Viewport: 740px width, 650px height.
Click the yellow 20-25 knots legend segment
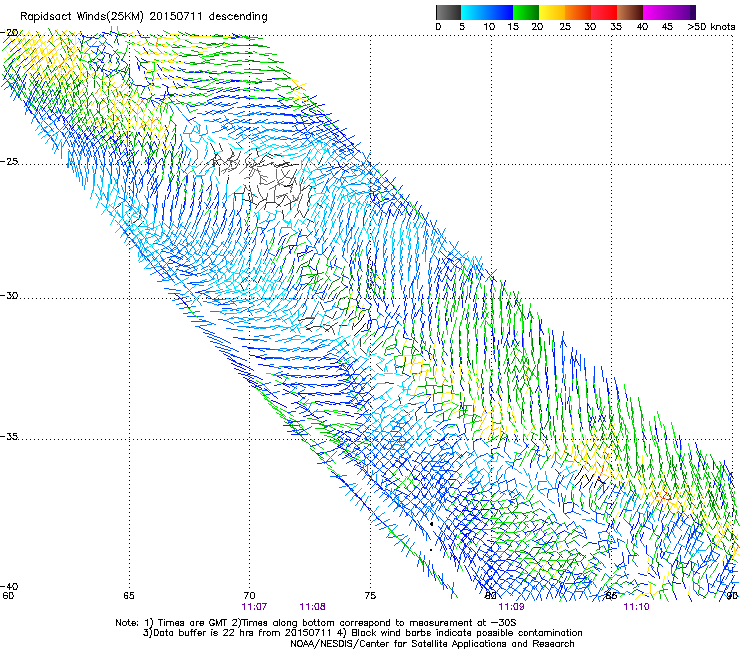click(552, 12)
